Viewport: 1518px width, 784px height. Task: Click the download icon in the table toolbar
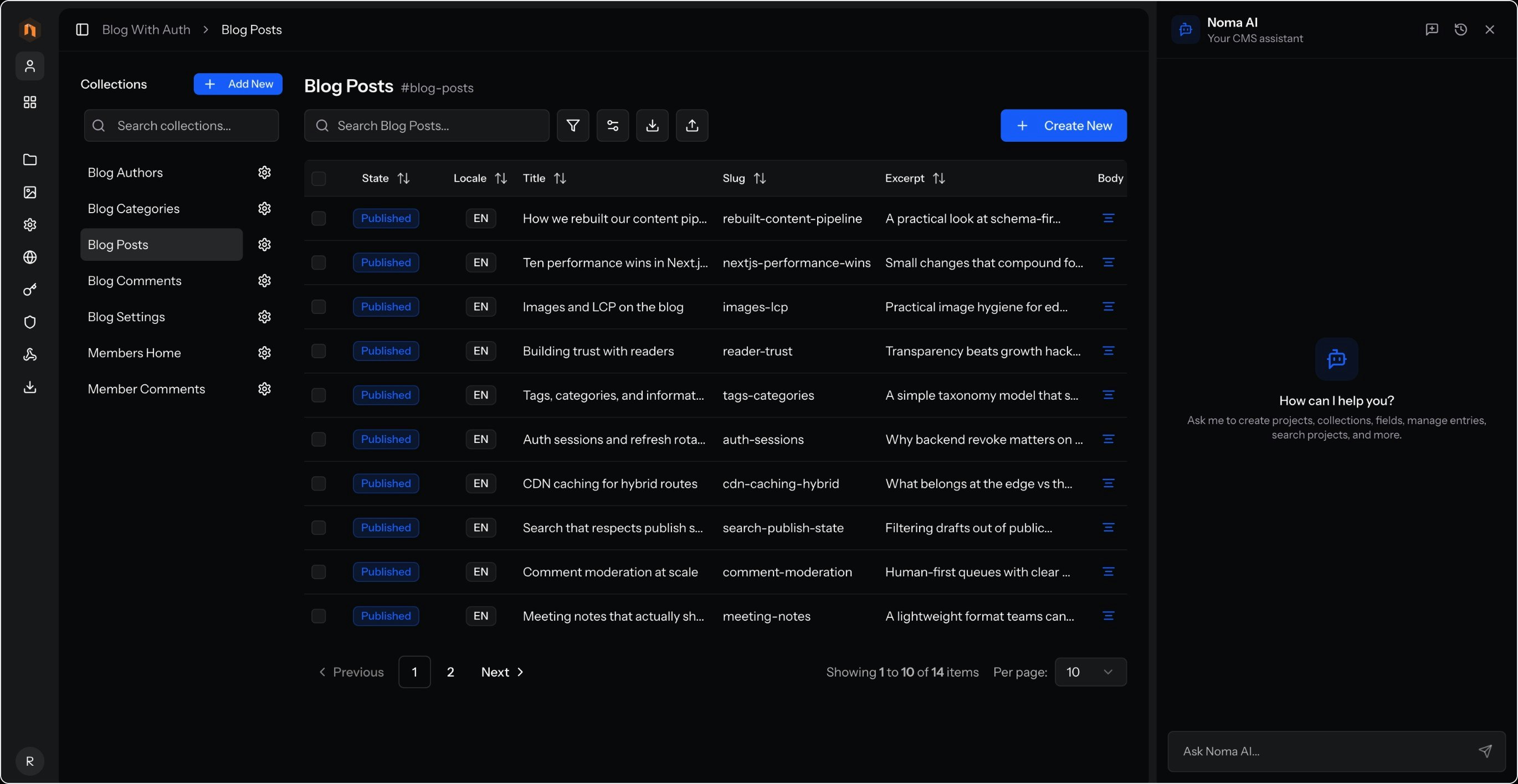(x=652, y=126)
